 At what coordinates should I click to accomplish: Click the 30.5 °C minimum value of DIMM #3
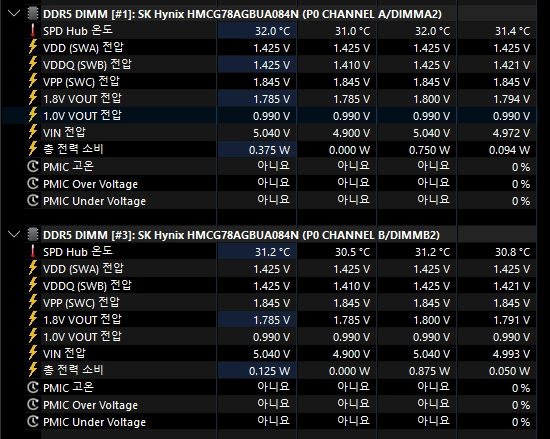353,252
